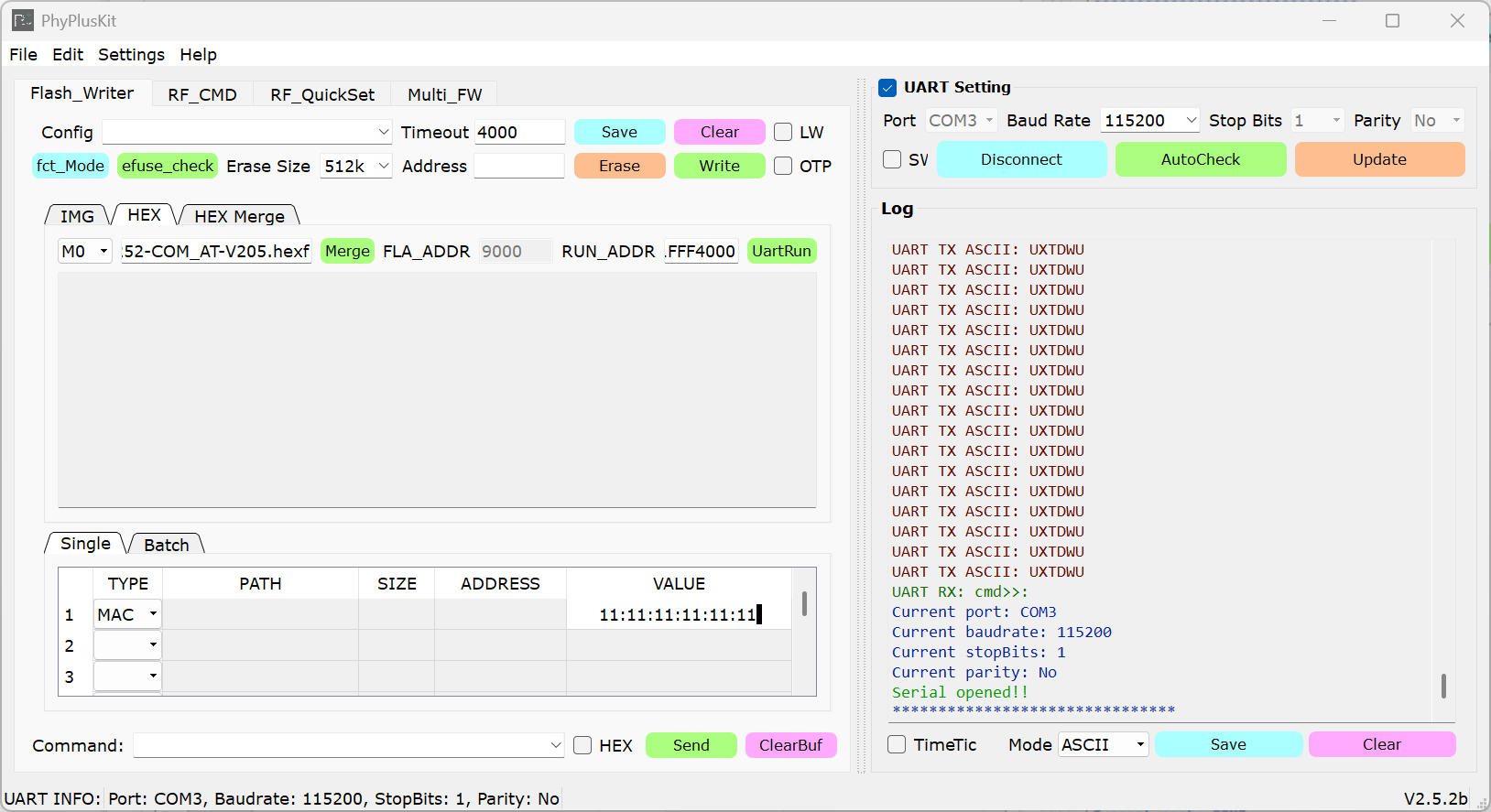Switch to the RF_CMD tab
This screenshot has width=1491, height=812.
(202, 94)
